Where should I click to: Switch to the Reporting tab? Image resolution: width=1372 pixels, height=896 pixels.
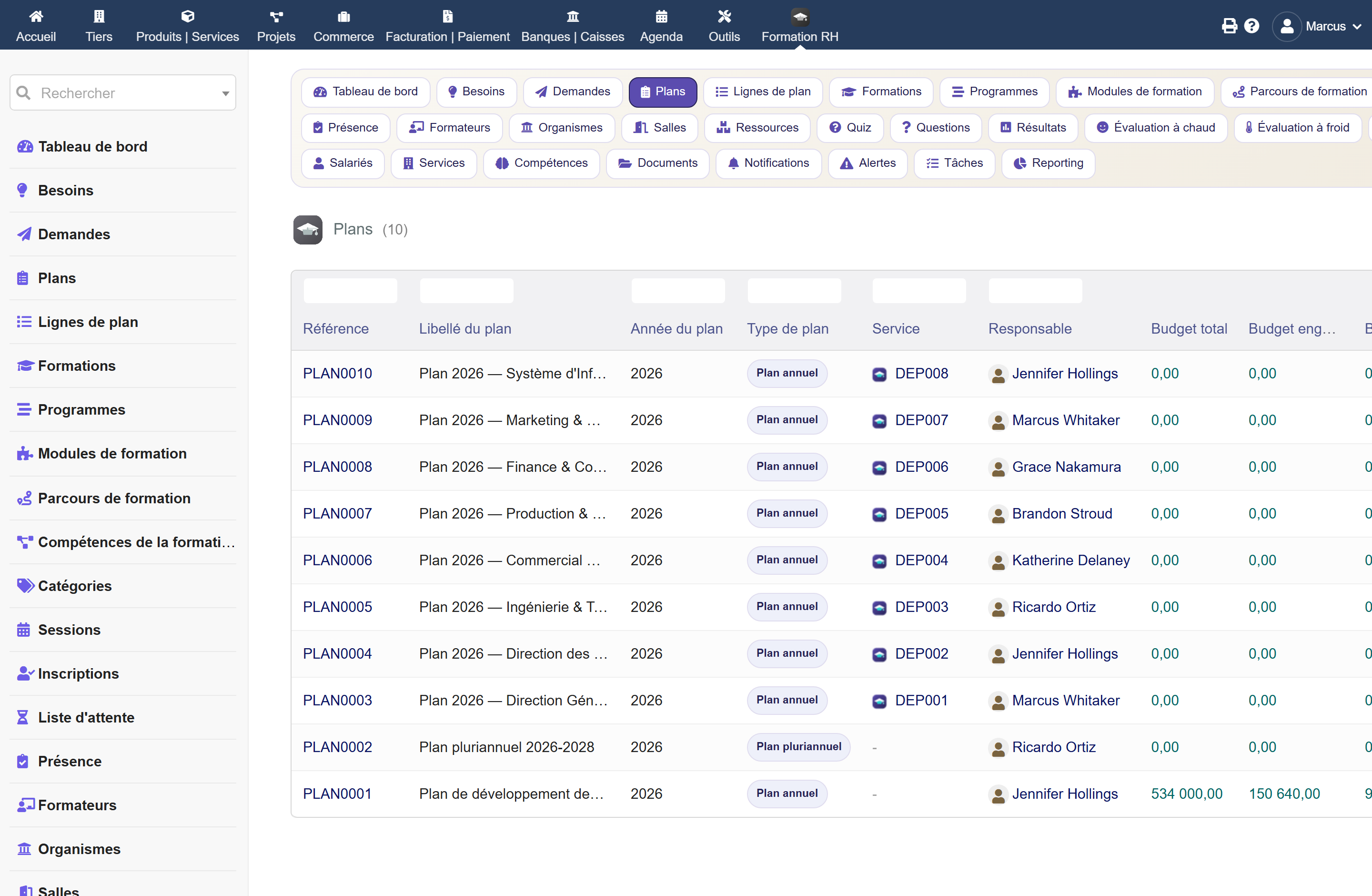tap(1048, 163)
